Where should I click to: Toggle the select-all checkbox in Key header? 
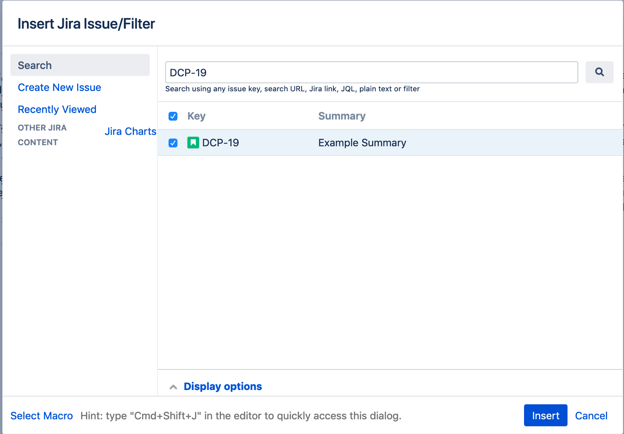tap(173, 116)
